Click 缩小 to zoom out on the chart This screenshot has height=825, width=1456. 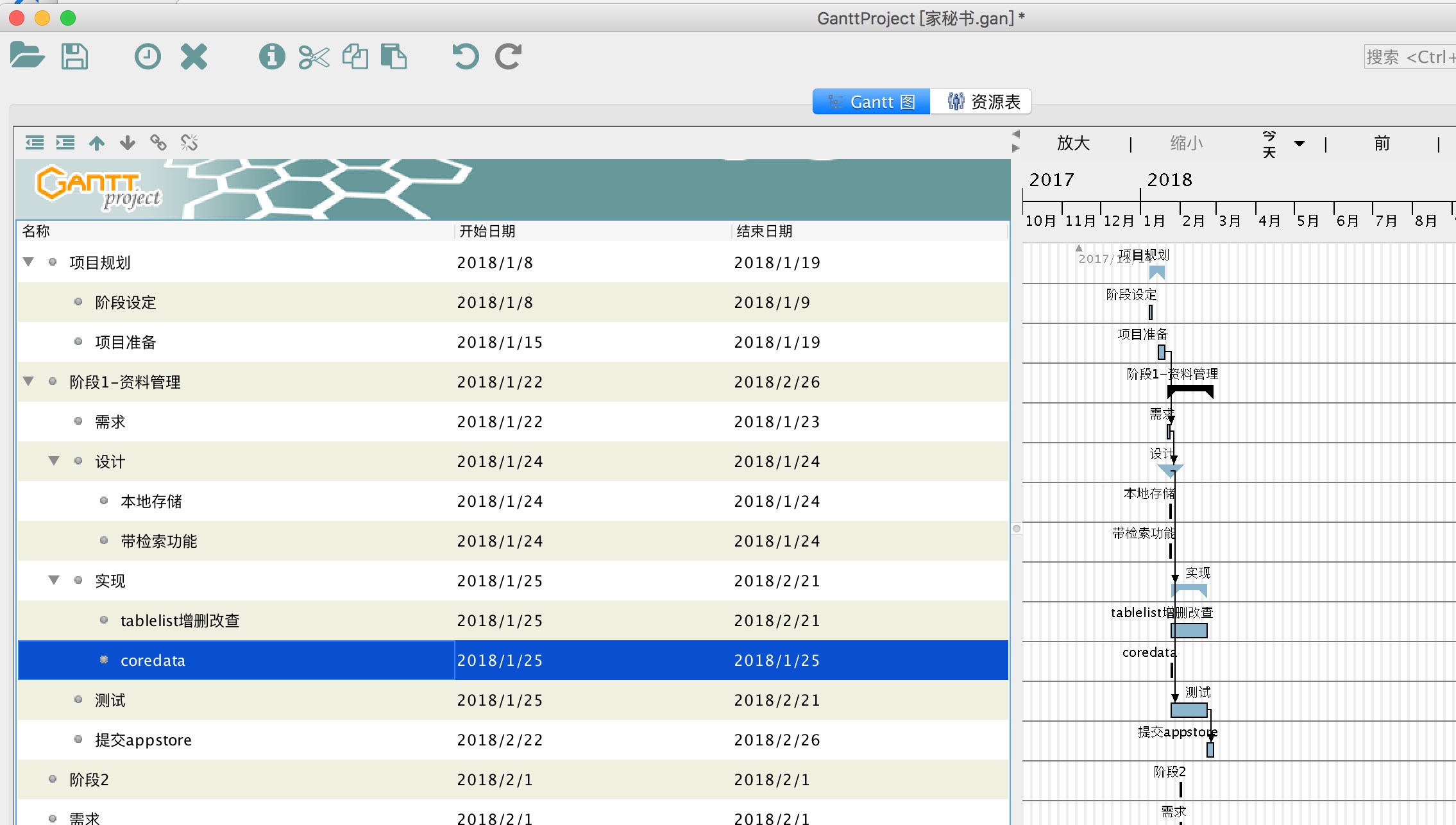point(1187,143)
